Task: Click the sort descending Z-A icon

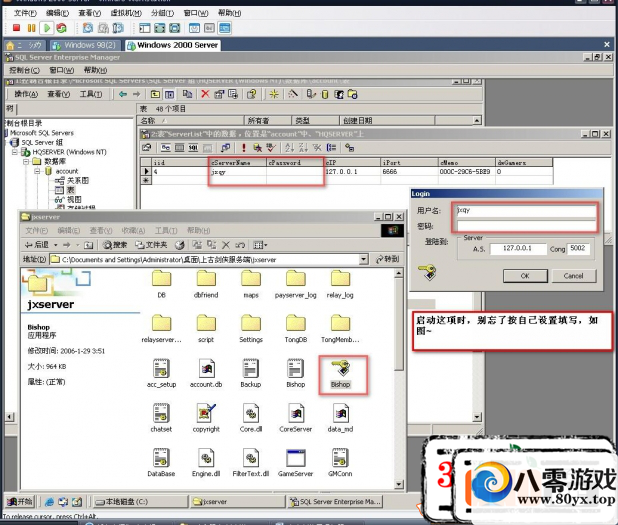Action: pyautogui.click(x=303, y=147)
